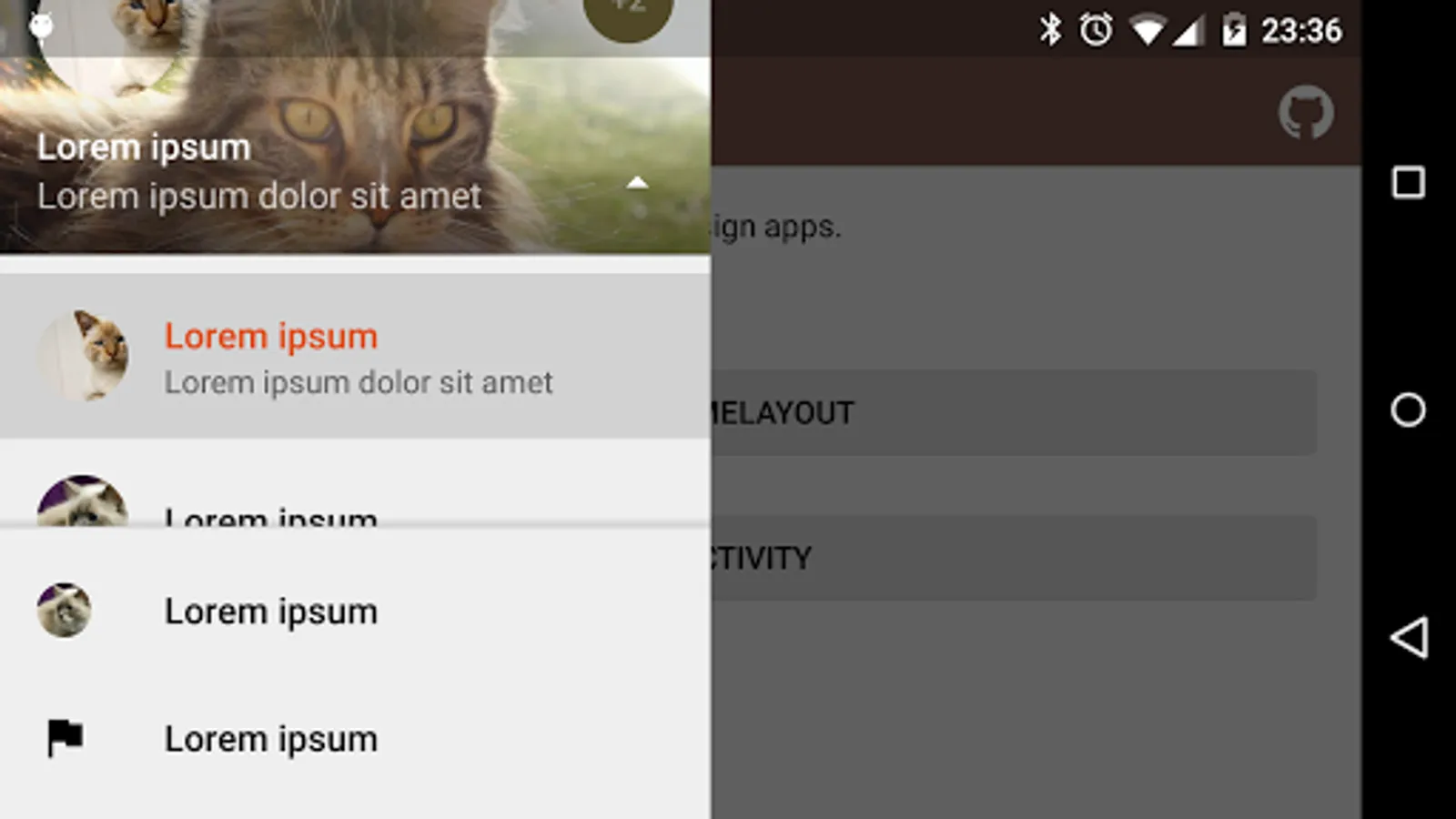The height and width of the screenshot is (819, 1456).
Task: Open the GitHub icon in toolbar
Action: (x=1306, y=112)
